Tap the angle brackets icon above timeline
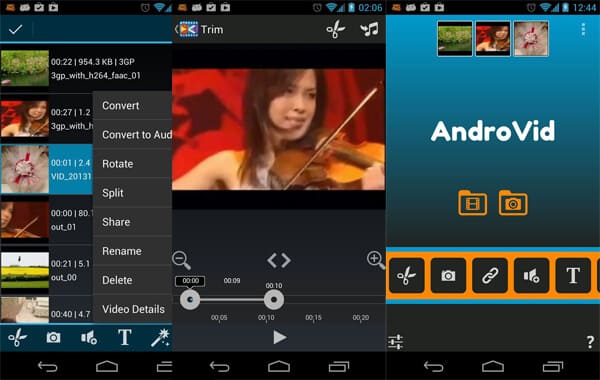The width and height of the screenshot is (600, 380). tap(279, 260)
